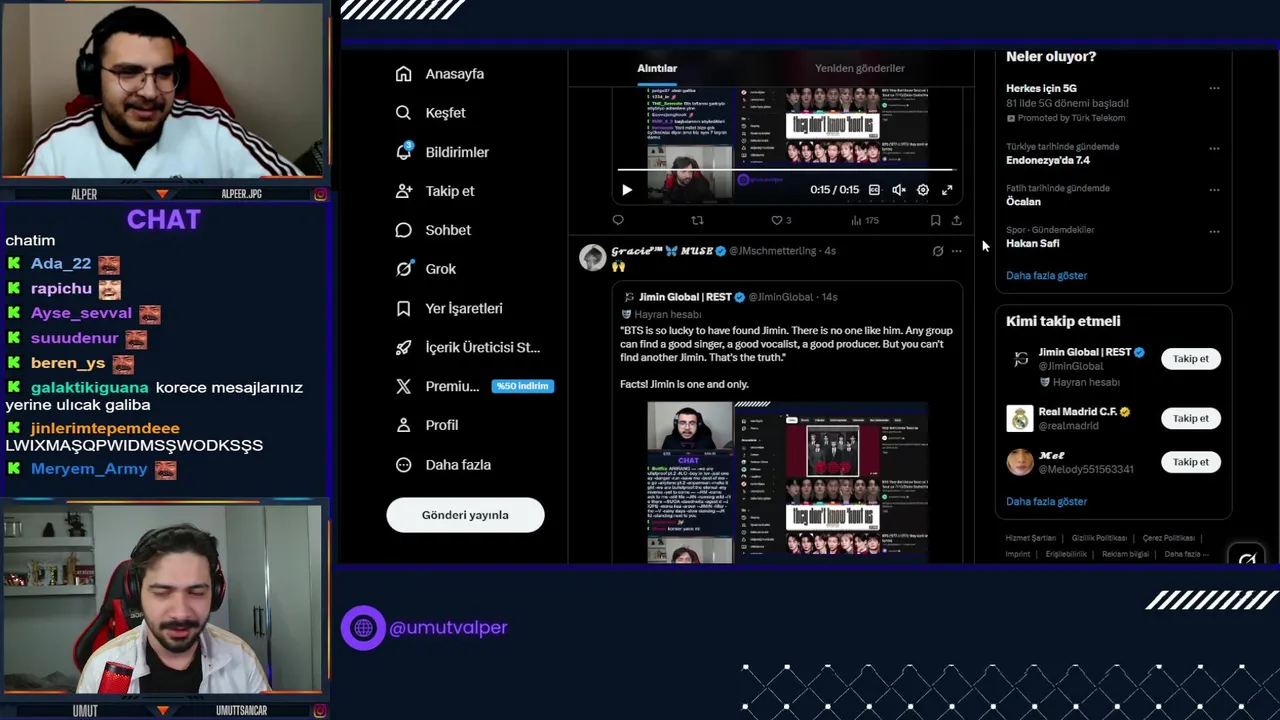Follow the Mel account
The width and height of the screenshot is (1280, 720).
click(1190, 462)
